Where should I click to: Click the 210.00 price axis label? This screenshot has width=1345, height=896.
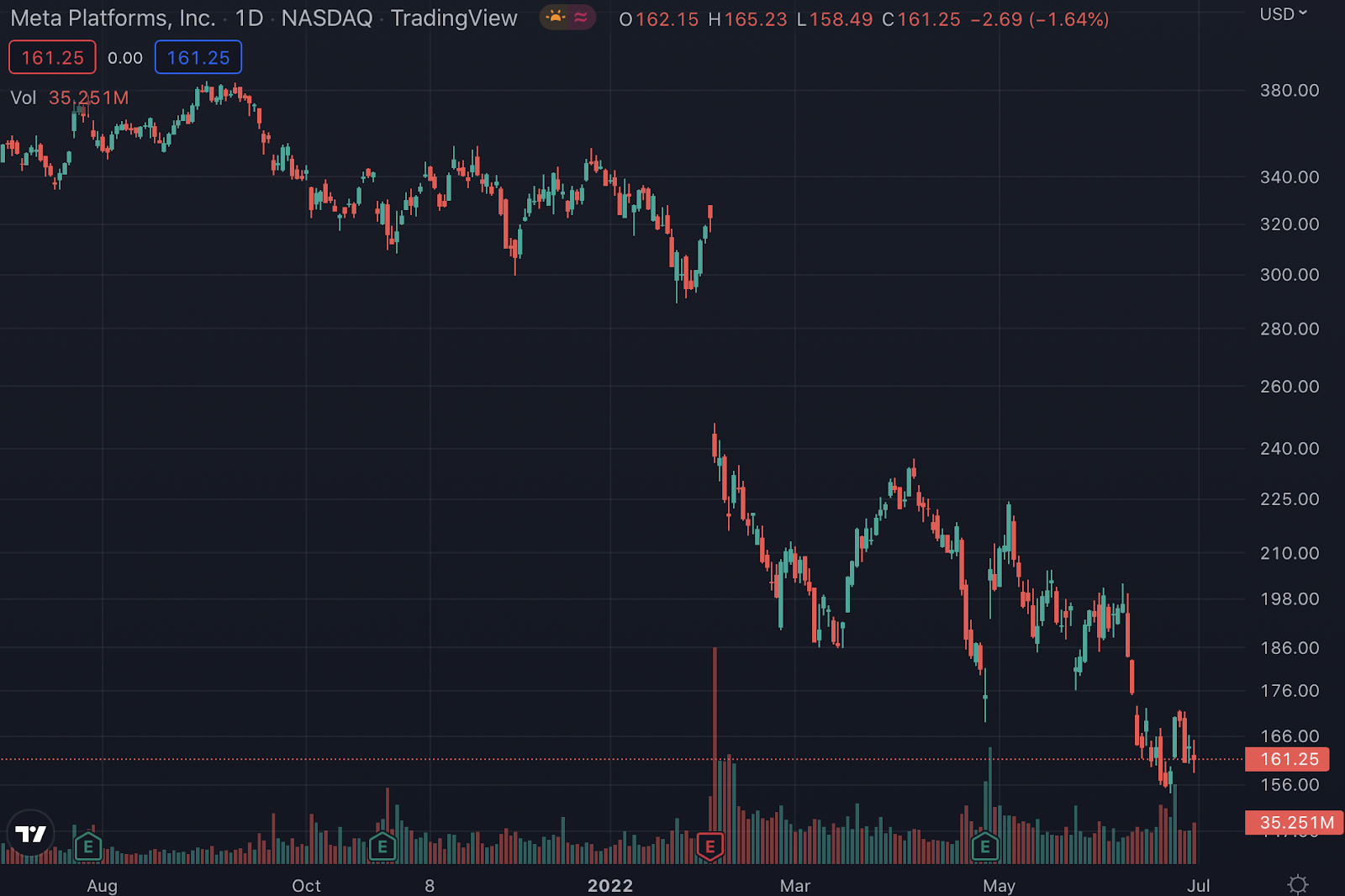1290,552
